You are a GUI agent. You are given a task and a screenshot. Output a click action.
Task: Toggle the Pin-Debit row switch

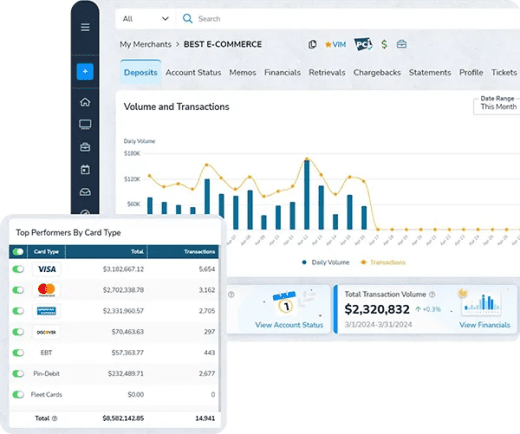pyautogui.click(x=18, y=374)
